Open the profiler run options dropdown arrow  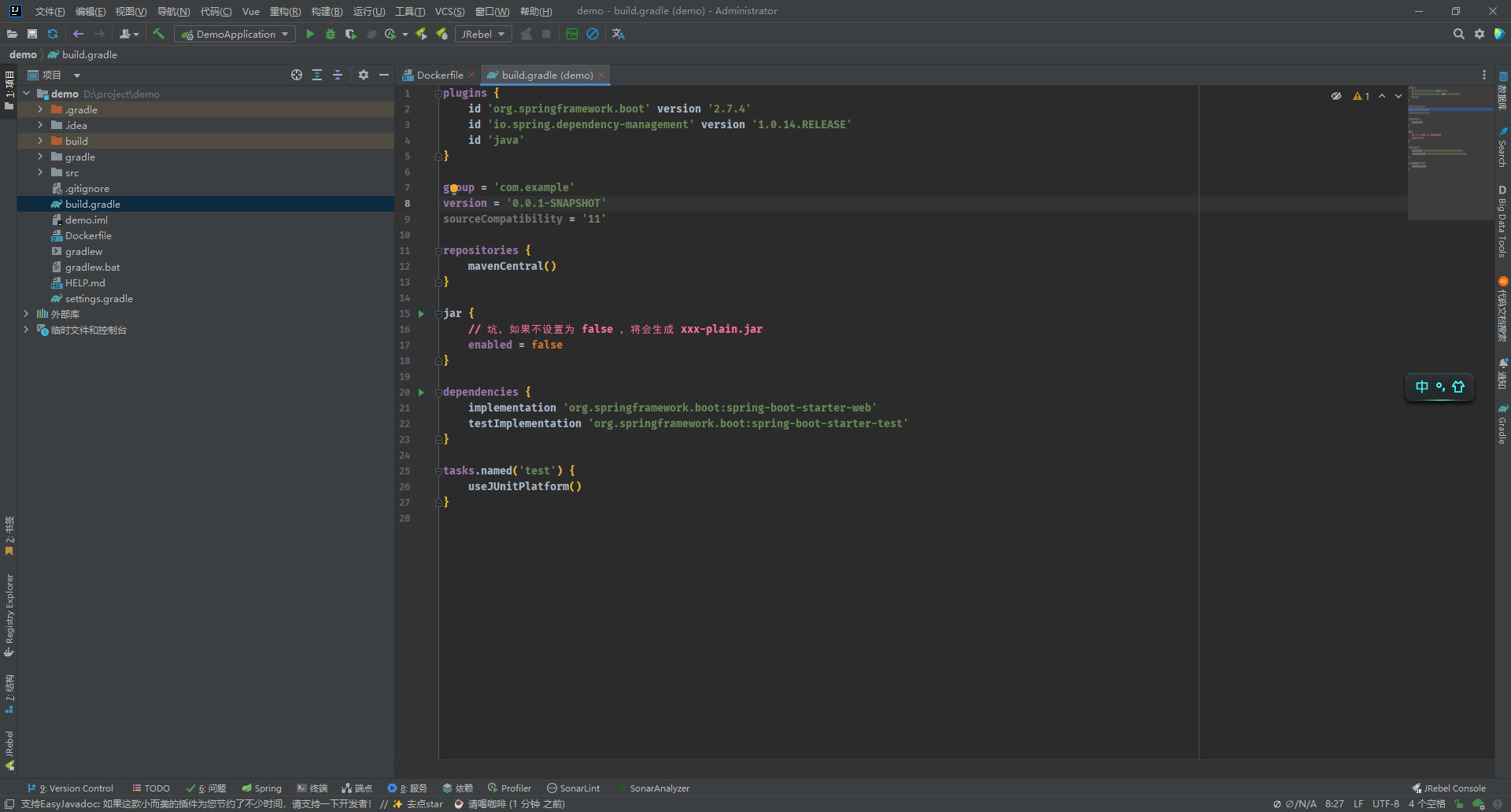pyautogui.click(x=405, y=35)
